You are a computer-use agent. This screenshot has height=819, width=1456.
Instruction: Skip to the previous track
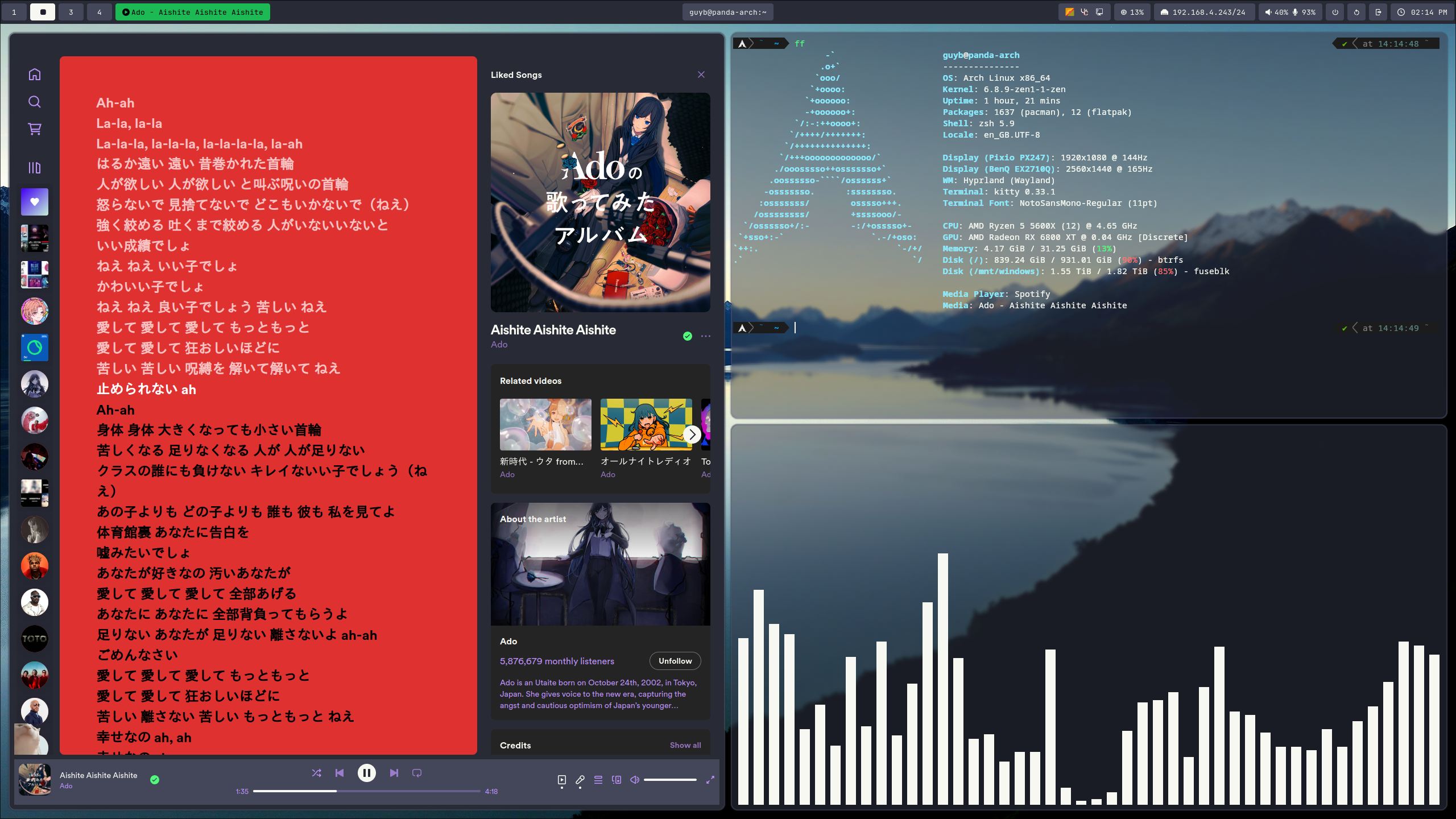pos(340,773)
